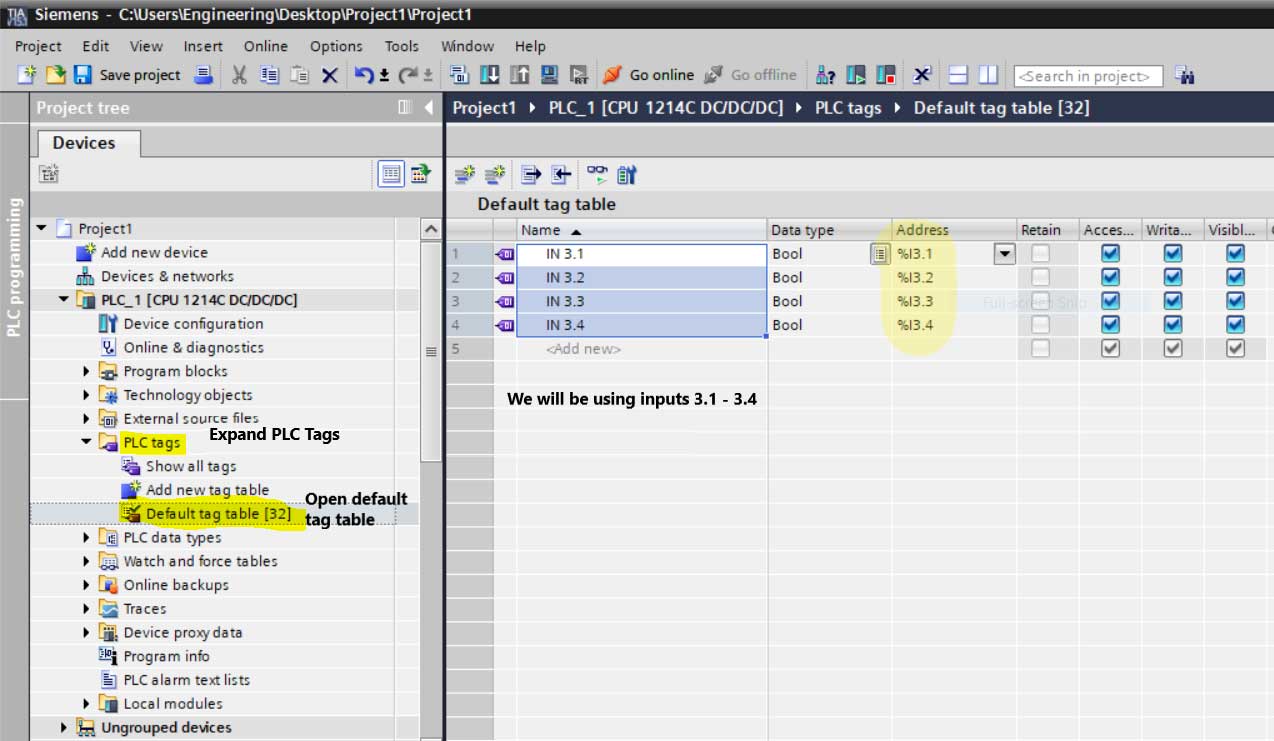Open the data type picker for IN 3.1

(x=879, y=254)
